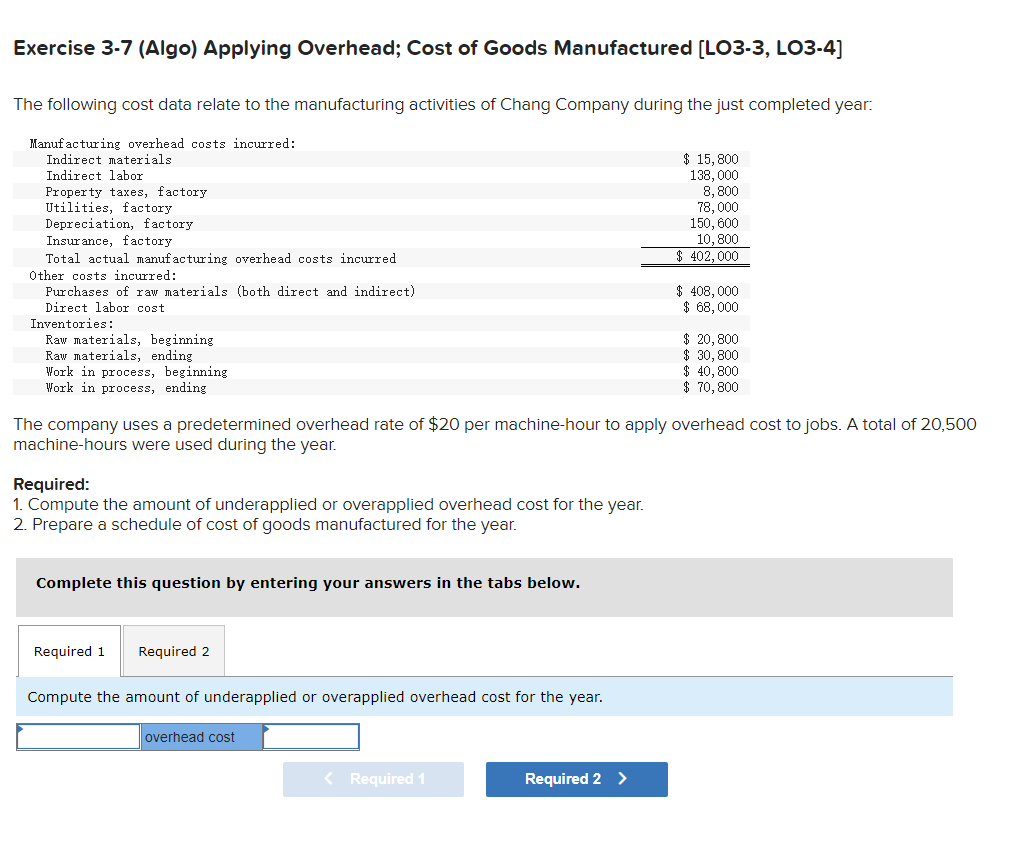Screen dimensions: 1035x842
Task: Select the Direct labor cost amount
Action: tap(712, 307)
